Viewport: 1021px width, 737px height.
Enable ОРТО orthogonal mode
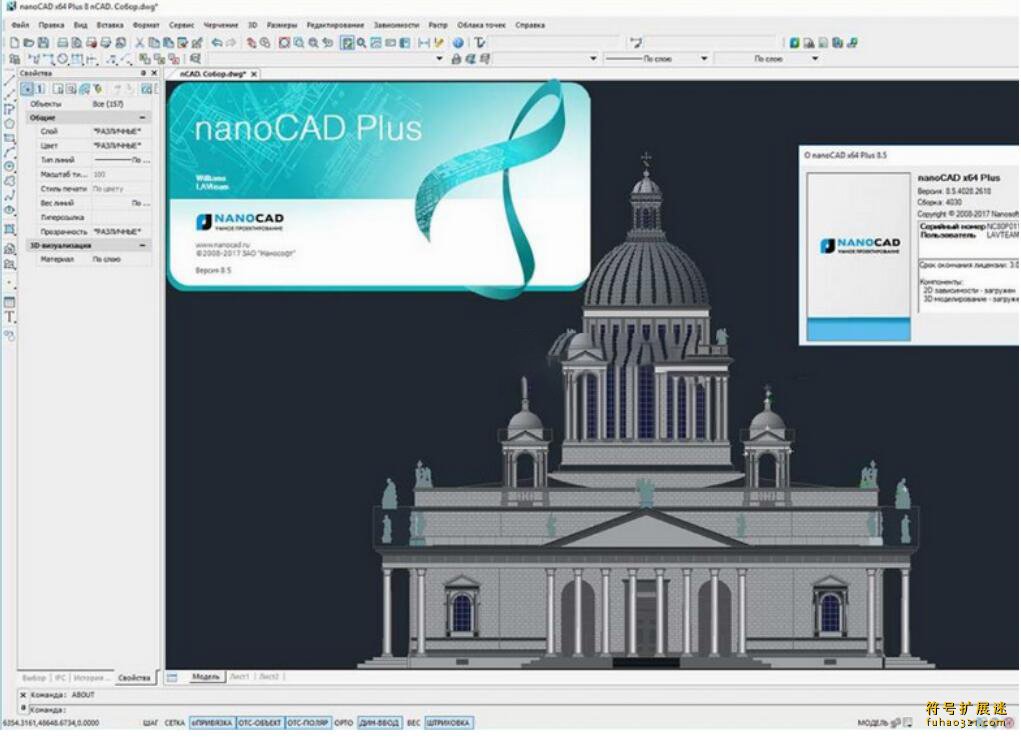[343, 723]
